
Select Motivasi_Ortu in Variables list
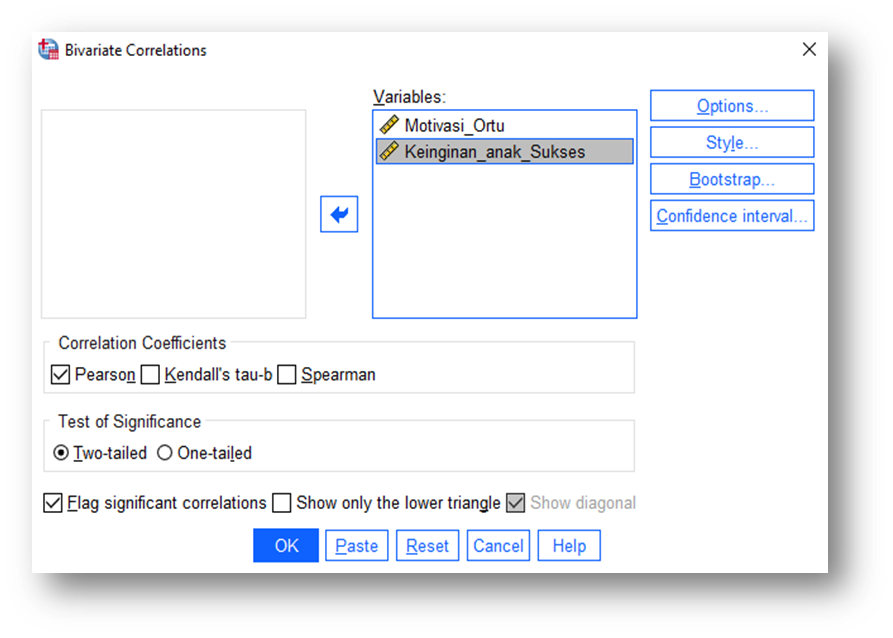[505, 125]
